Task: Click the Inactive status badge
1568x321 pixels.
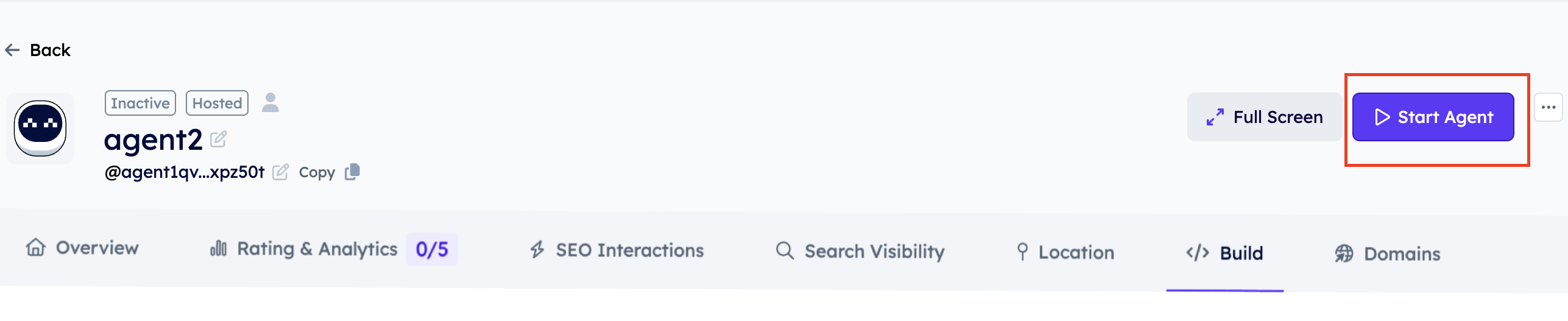Action: (140, 103)
